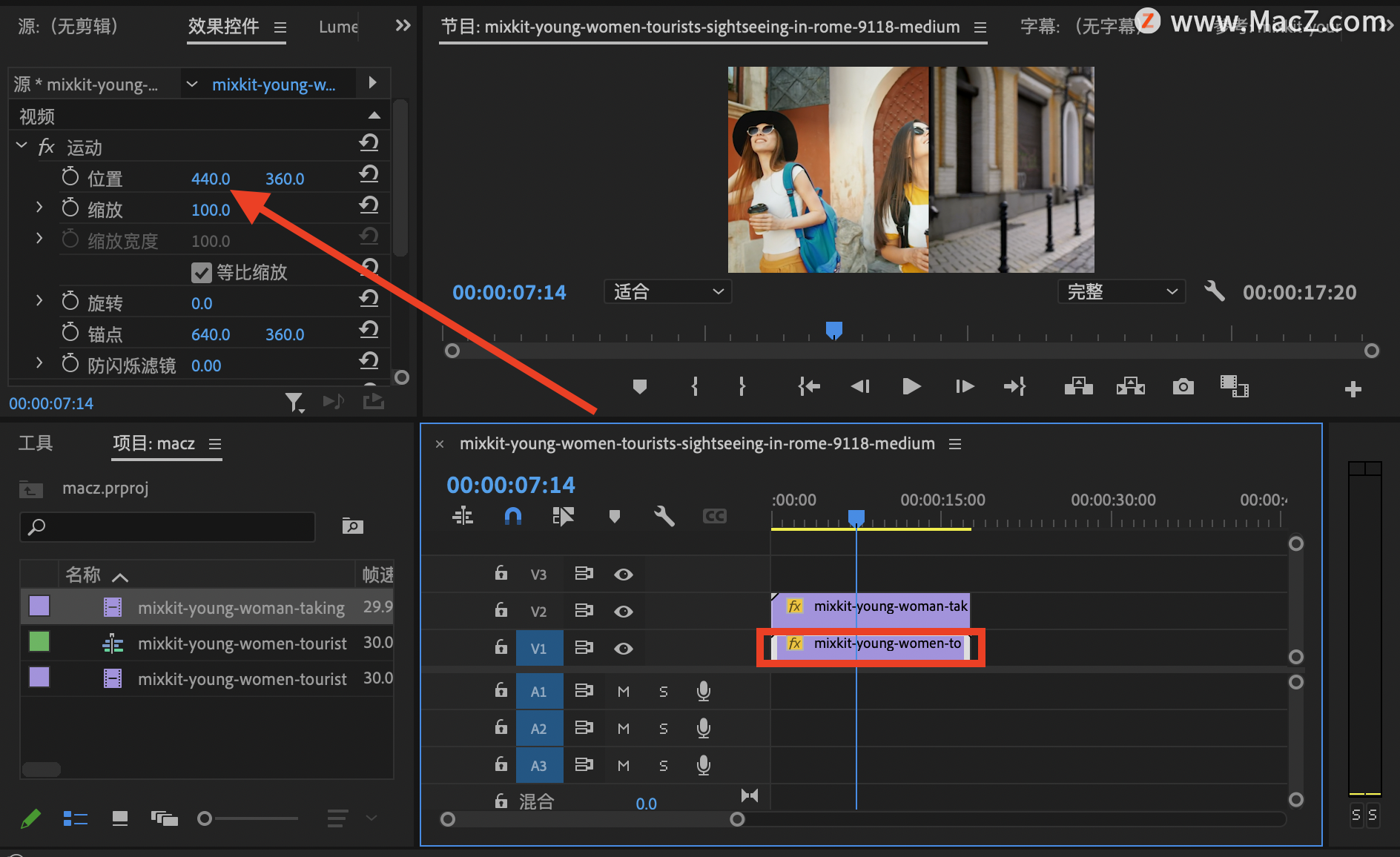Viewport: 1400px width, 857px height.
Task: Expand the 防闪烁滤镜 property
Action: (39, 363)
